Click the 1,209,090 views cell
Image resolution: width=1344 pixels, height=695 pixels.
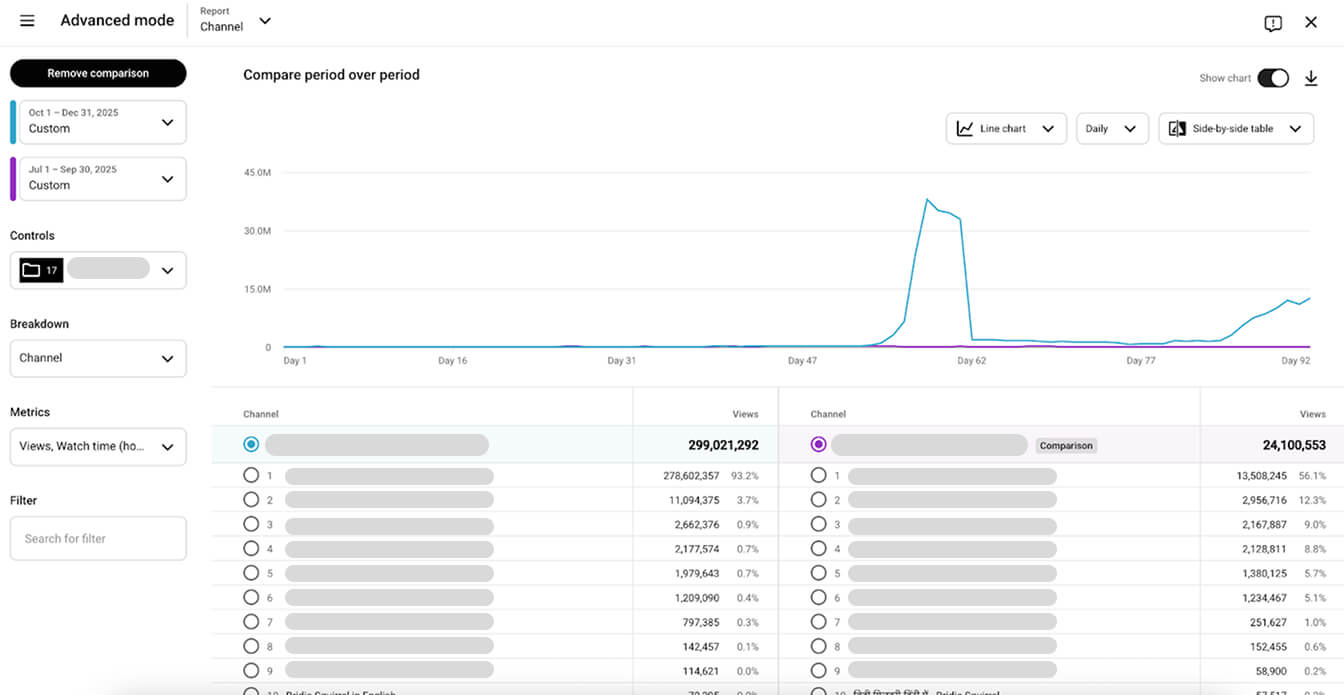697,598
